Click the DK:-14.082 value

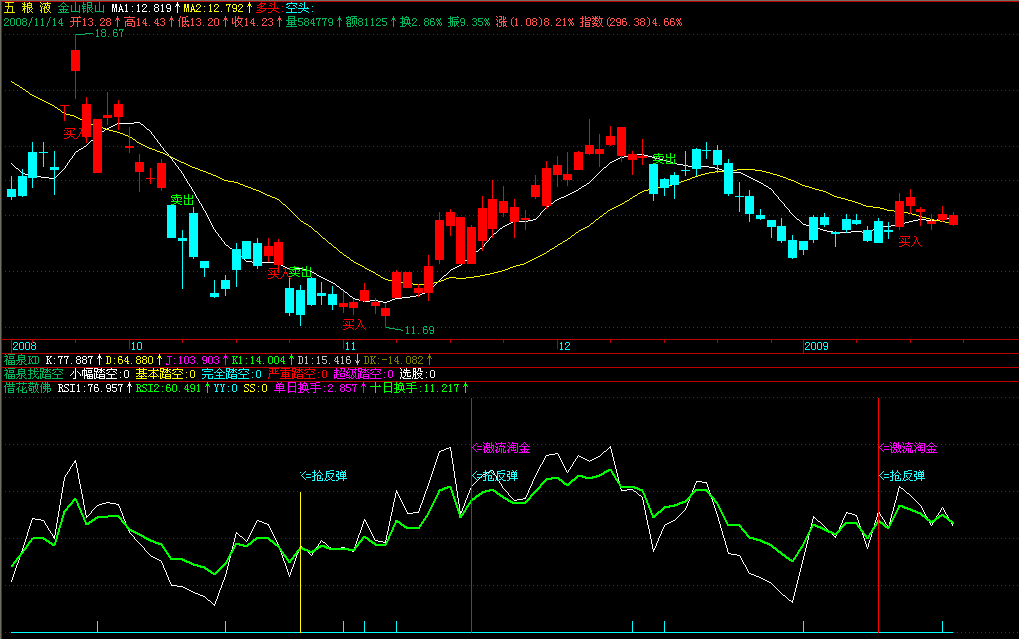394,360
